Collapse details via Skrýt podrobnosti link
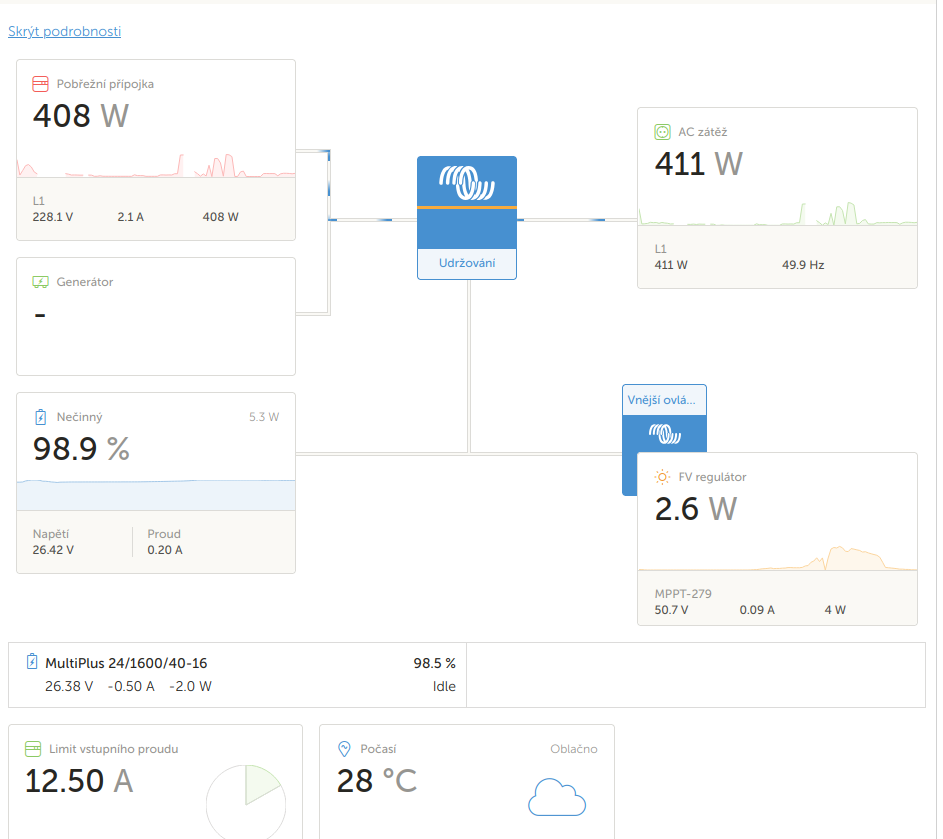943x839 pixels. [65, 31]
